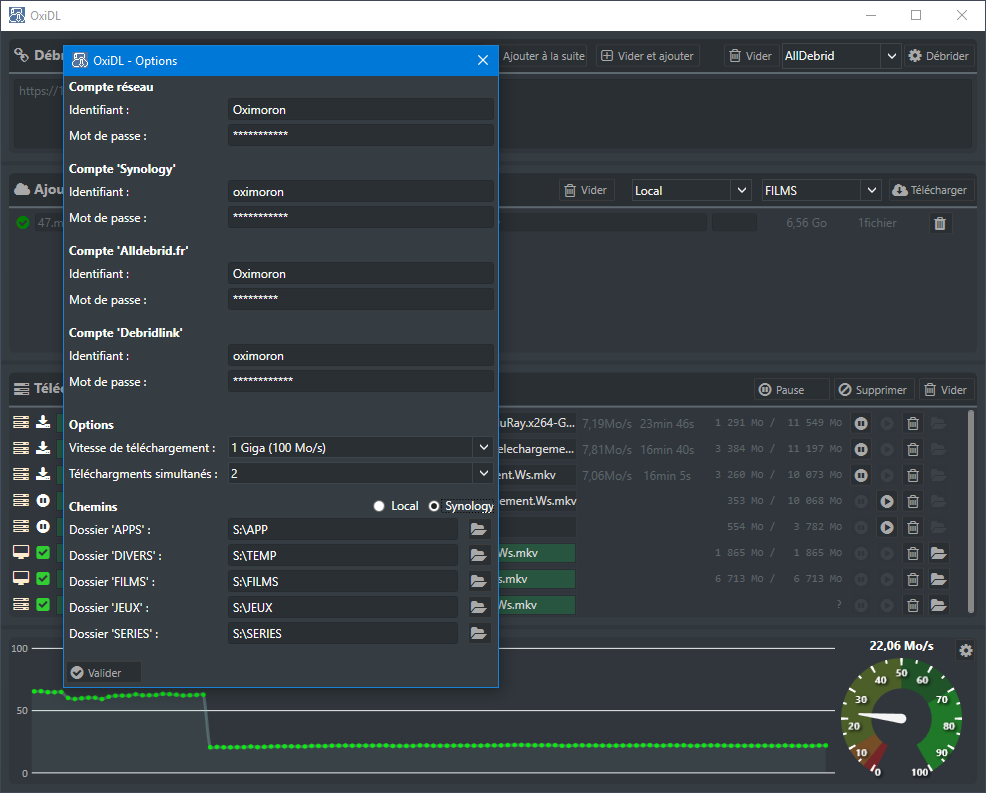
Task: Click the paused status icon on 3 782 Mo row
Action: 43,526
